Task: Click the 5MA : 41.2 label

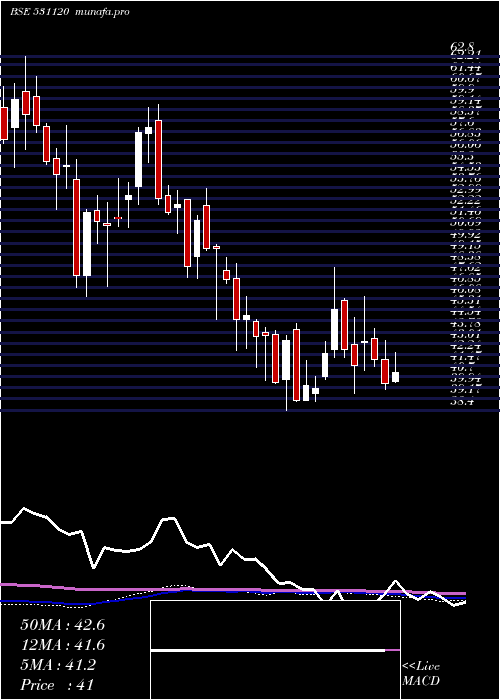Action: (58, 666)
